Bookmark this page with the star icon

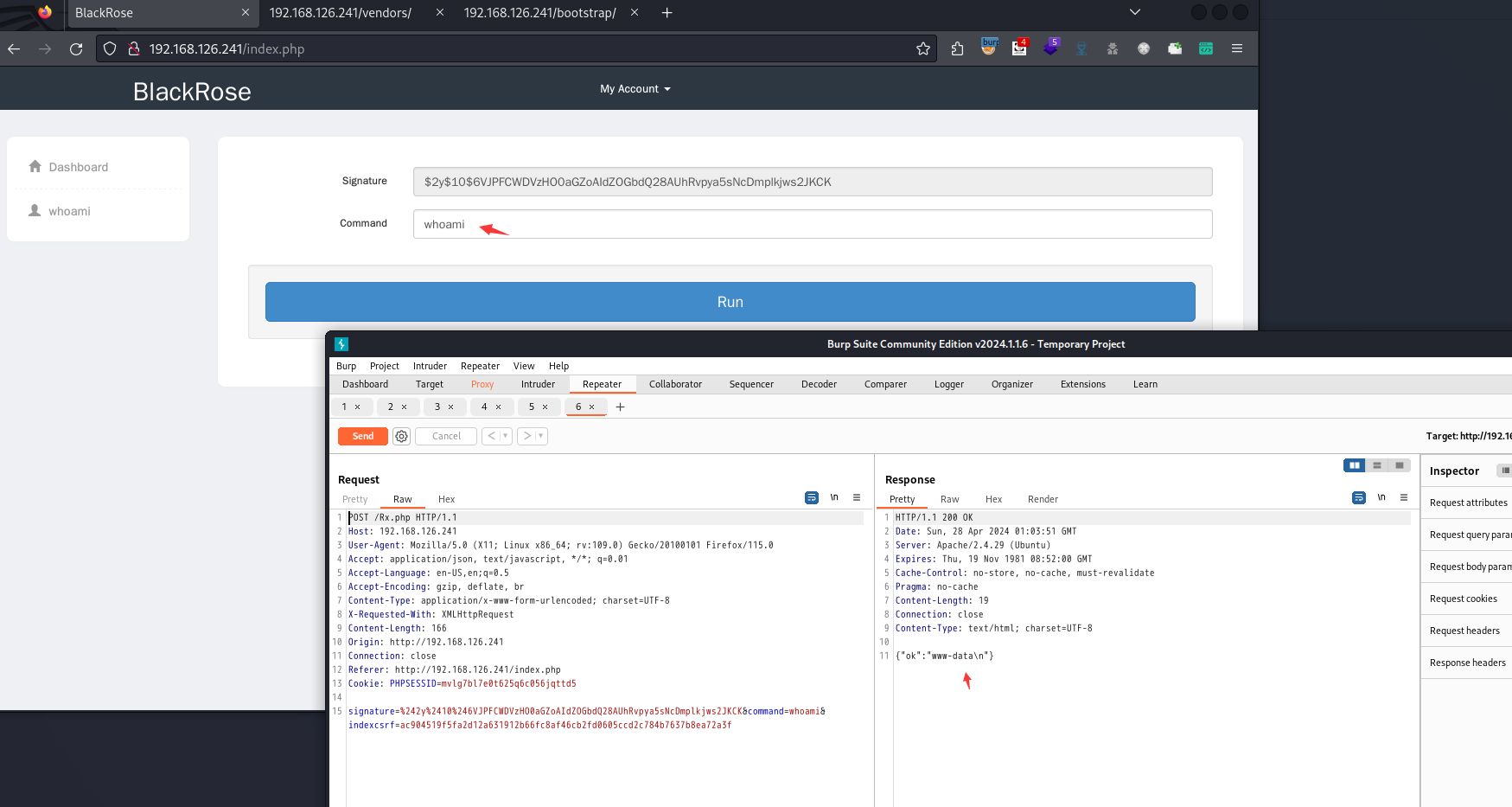[923, 49]
